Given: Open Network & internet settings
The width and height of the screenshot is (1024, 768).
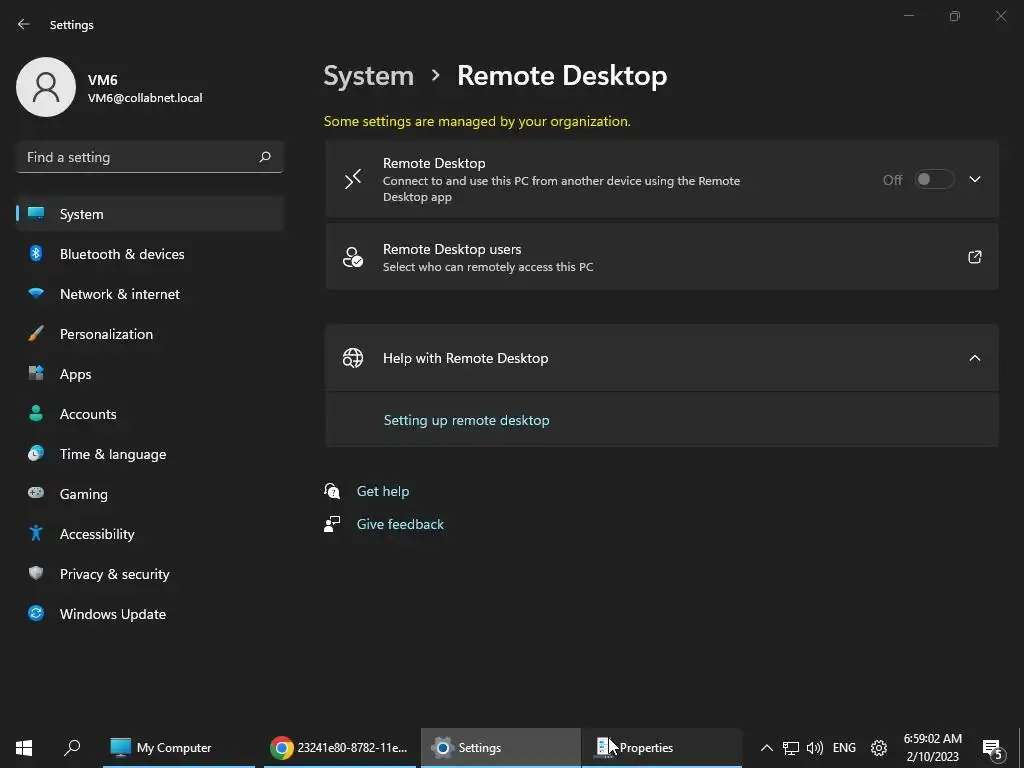Looking at the screenshot, I should 150,294.
